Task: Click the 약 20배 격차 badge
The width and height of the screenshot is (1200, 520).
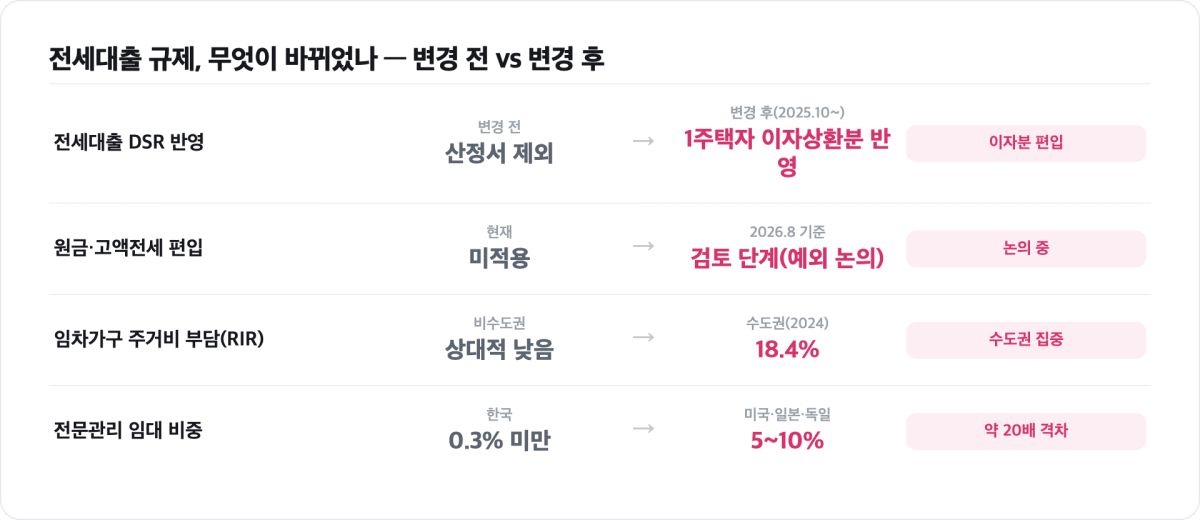Action: tap(1026, 431)
